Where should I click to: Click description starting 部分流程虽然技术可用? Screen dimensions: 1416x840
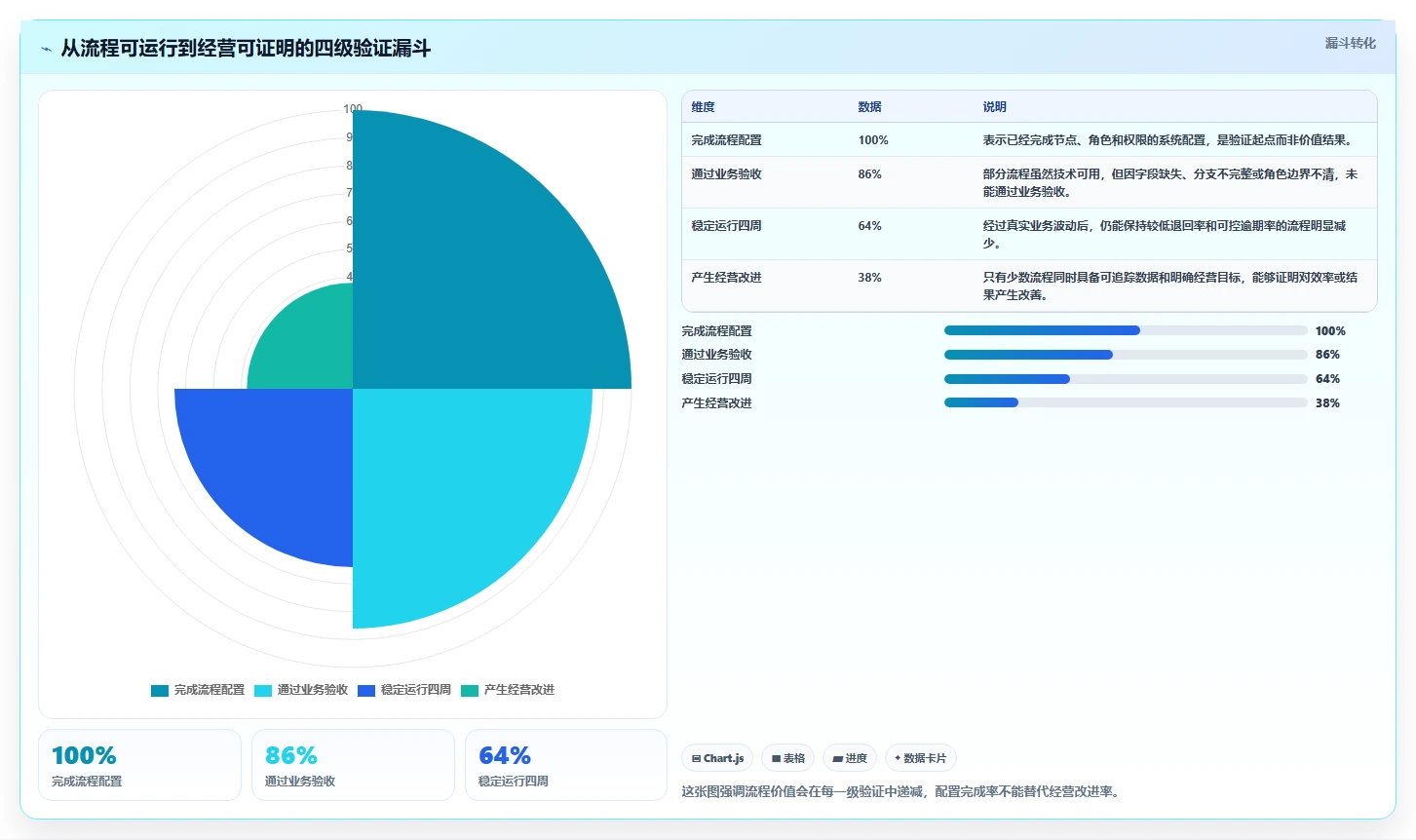(1169, 183)
